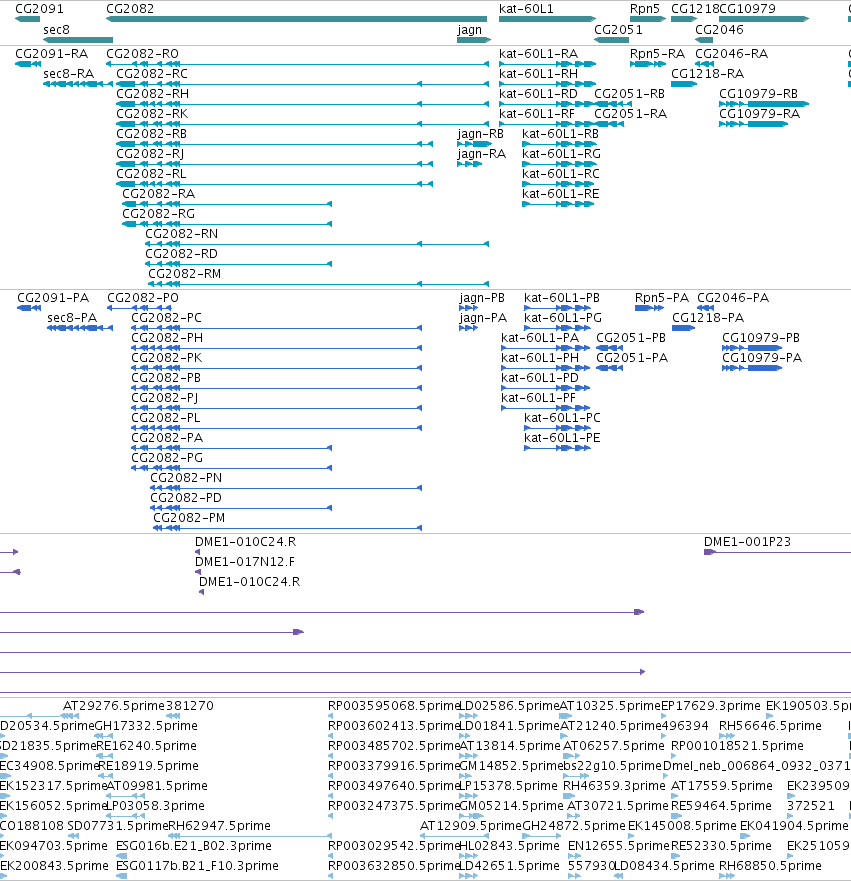Select the sec8 gene label
Image resolution: width=851 pixels, height=881 pixels.
(x=56, y=30)
